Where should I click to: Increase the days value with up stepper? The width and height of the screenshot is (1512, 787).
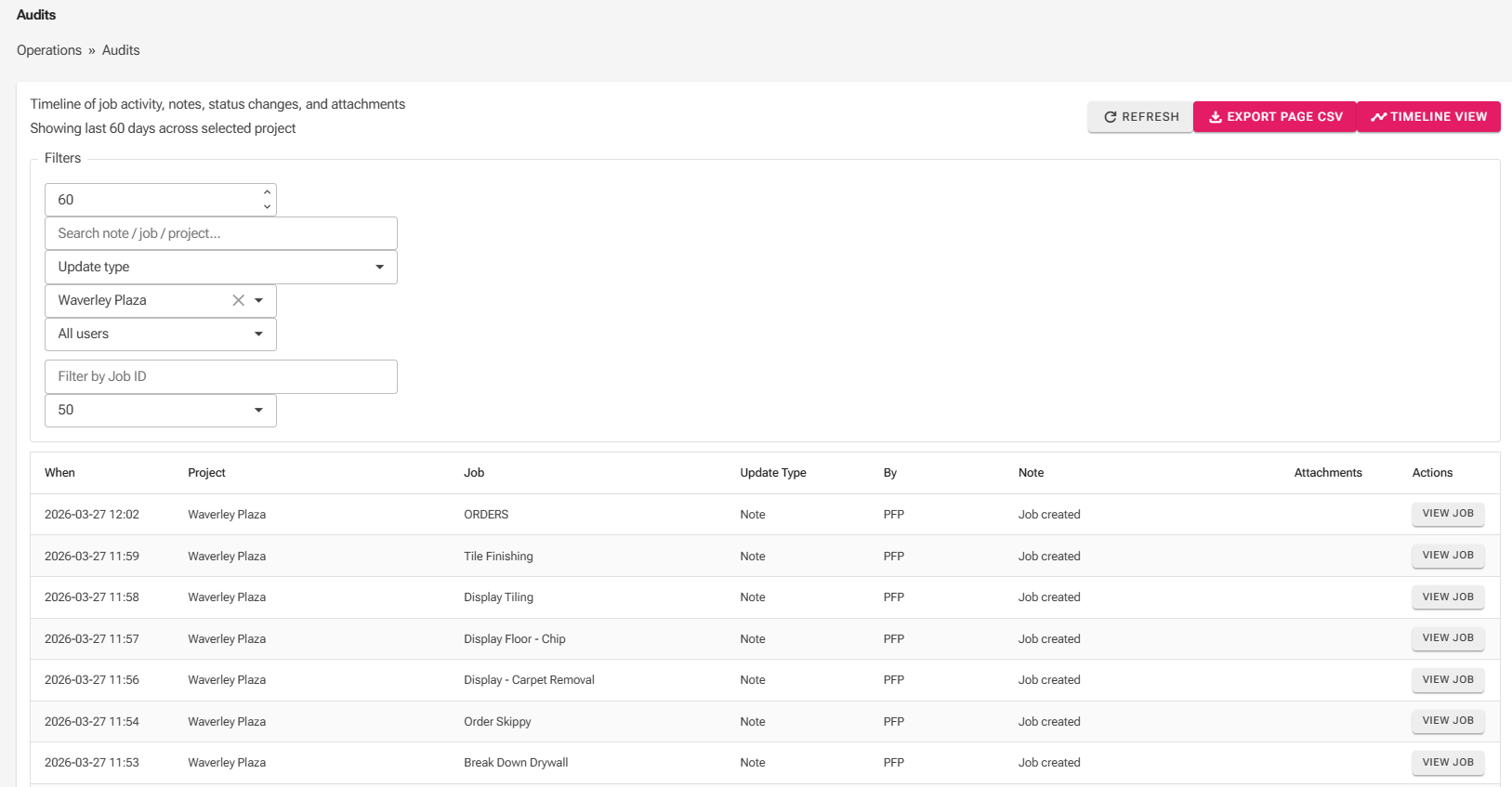[x=267, y=192]
